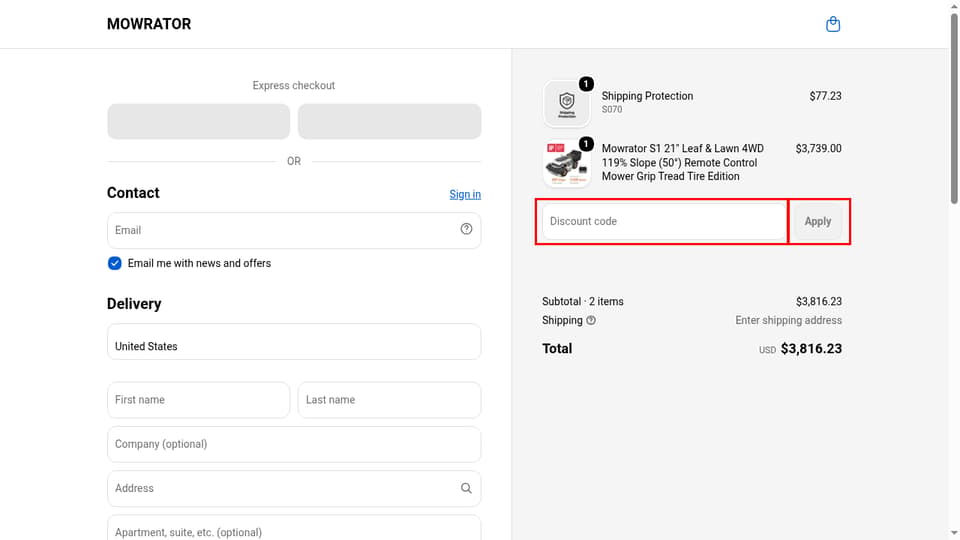Click the Enter shipping address text

(x=788, y=320)
